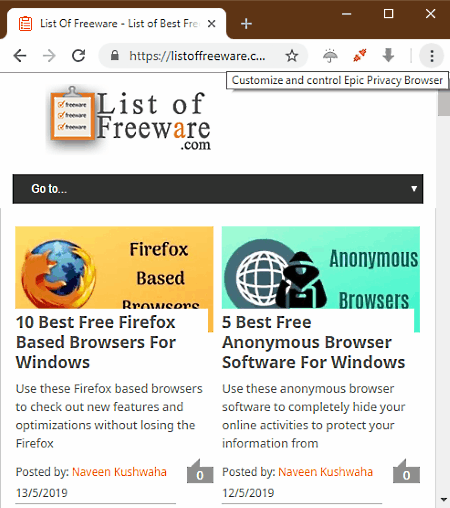Viewport: 450px width, 508px height.
Task: Expand the Go to... navigation dropdown
Action: click(218, 189)
